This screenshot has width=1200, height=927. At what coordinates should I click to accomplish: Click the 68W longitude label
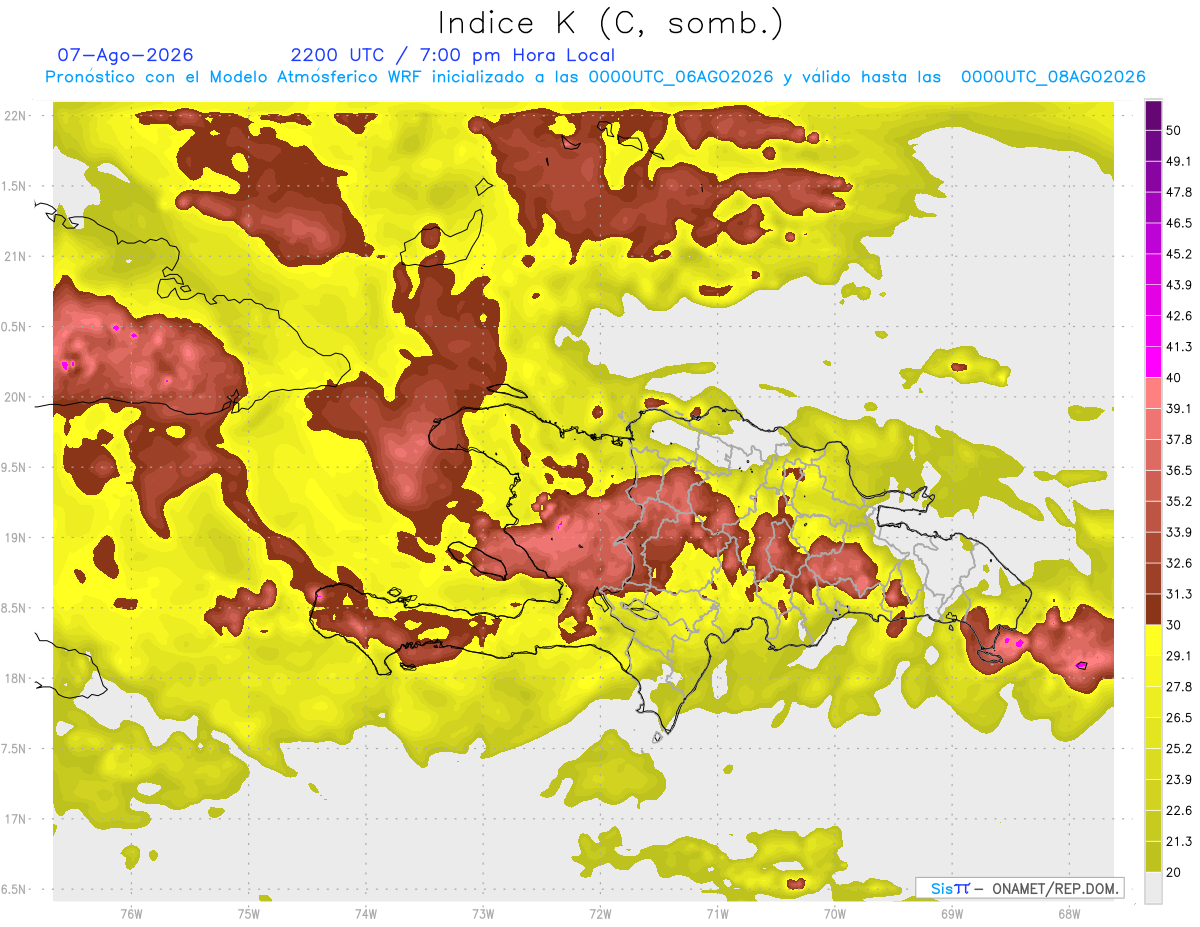(1069, 914)
